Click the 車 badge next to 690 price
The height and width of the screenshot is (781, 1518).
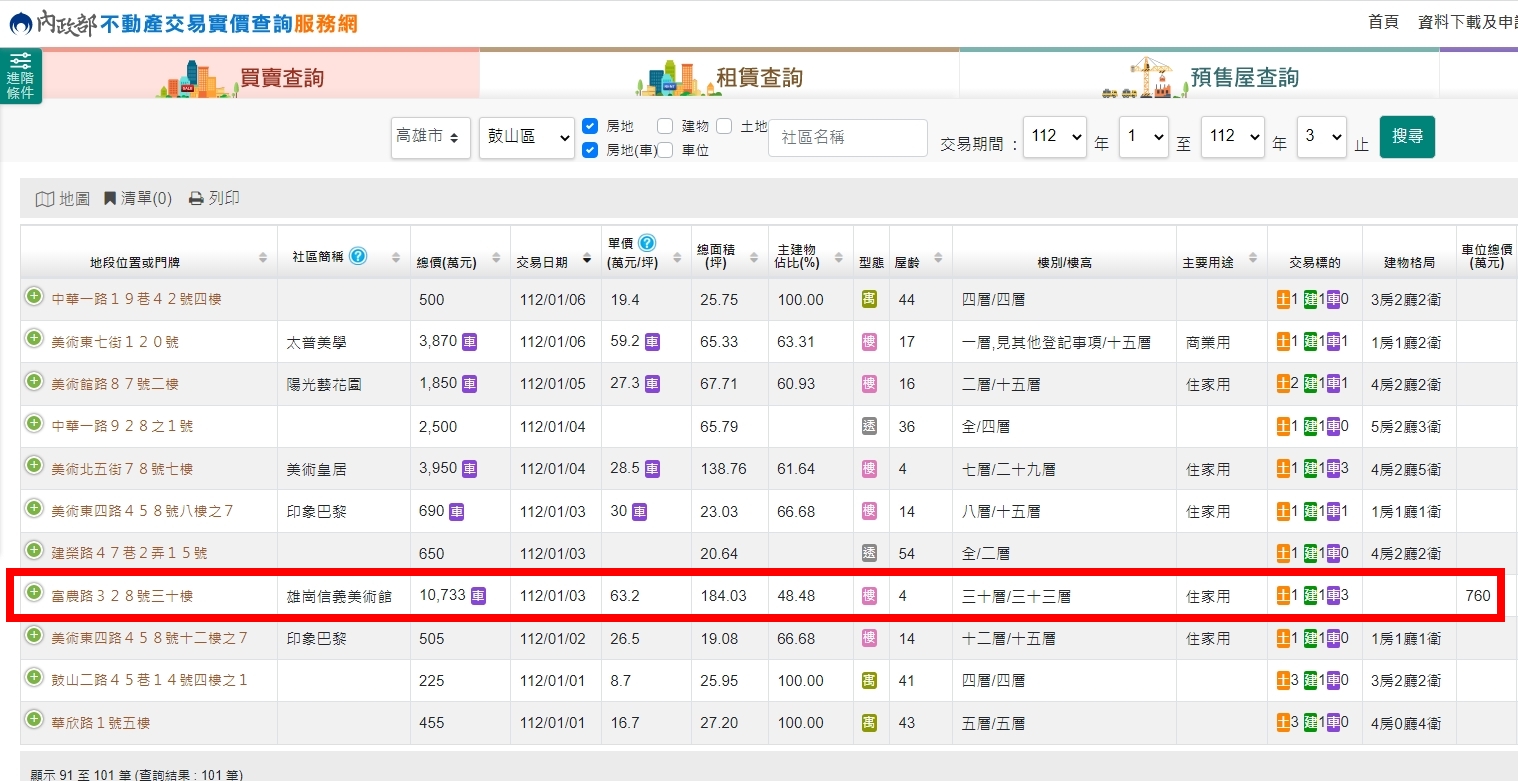(456, 511)
